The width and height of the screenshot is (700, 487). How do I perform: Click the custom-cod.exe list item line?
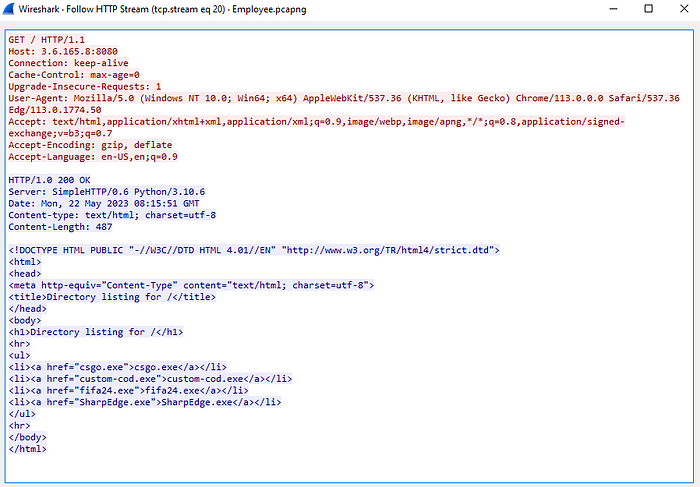150,379
